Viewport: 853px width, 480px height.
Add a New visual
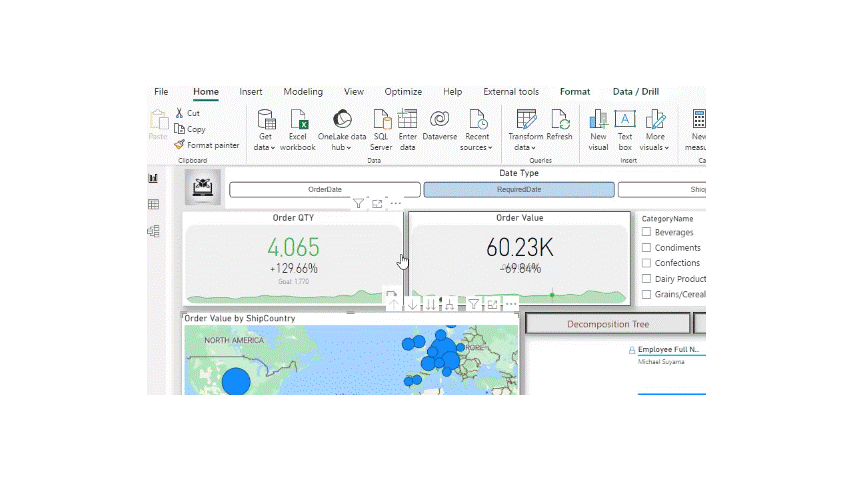(x=598, y=120)
